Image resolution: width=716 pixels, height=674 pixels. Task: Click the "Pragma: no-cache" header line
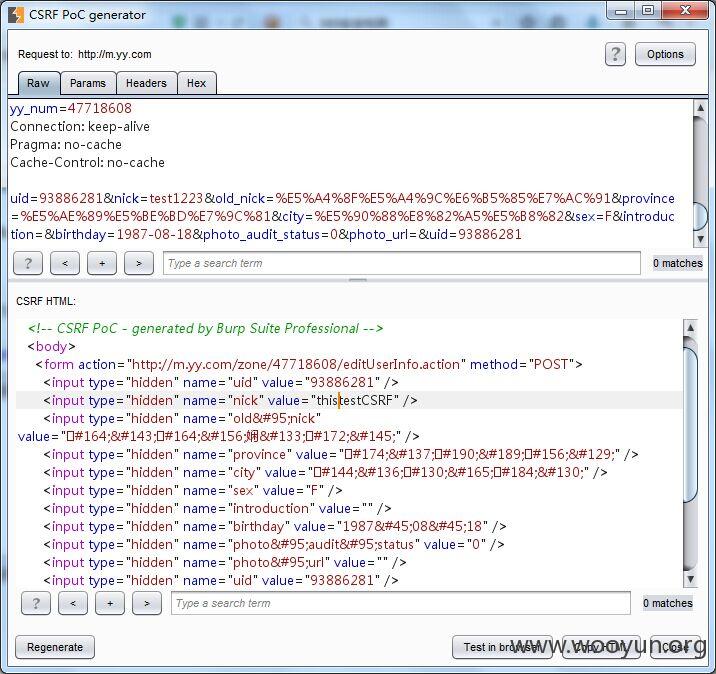tap(66, 145)
